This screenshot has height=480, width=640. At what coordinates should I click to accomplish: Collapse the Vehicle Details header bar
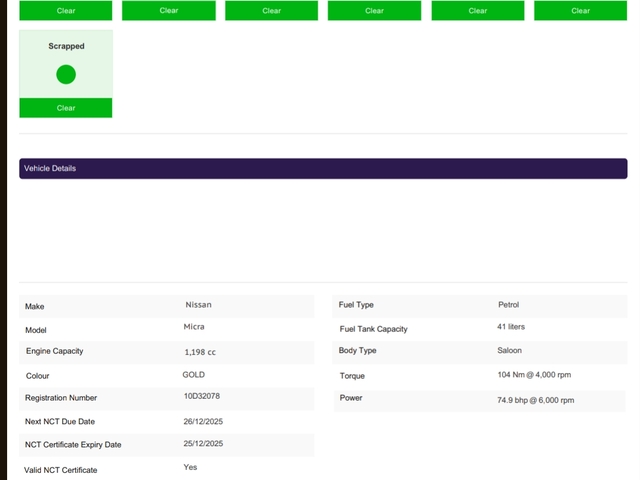323,168
